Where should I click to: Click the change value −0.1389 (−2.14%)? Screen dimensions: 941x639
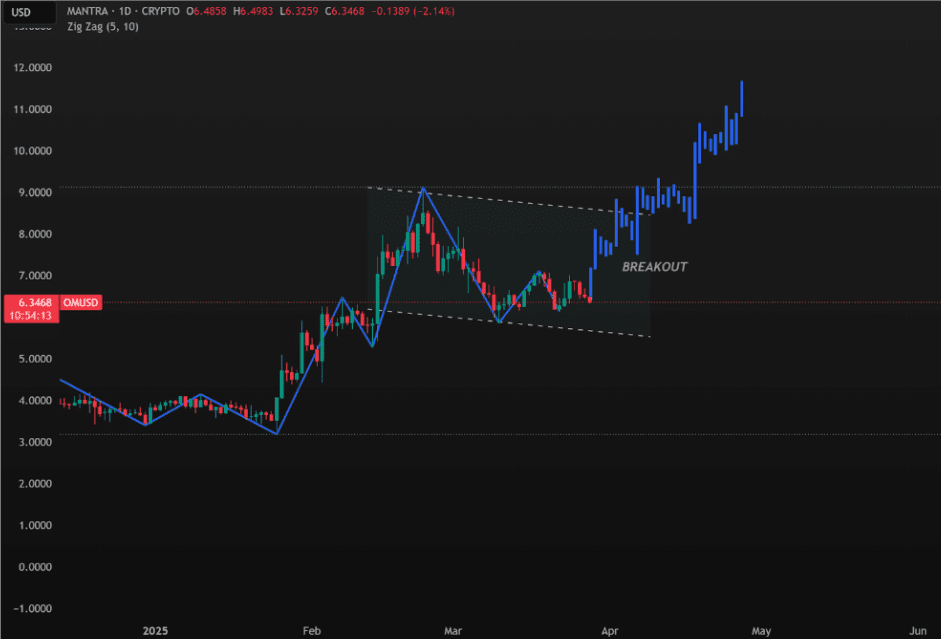413,11
